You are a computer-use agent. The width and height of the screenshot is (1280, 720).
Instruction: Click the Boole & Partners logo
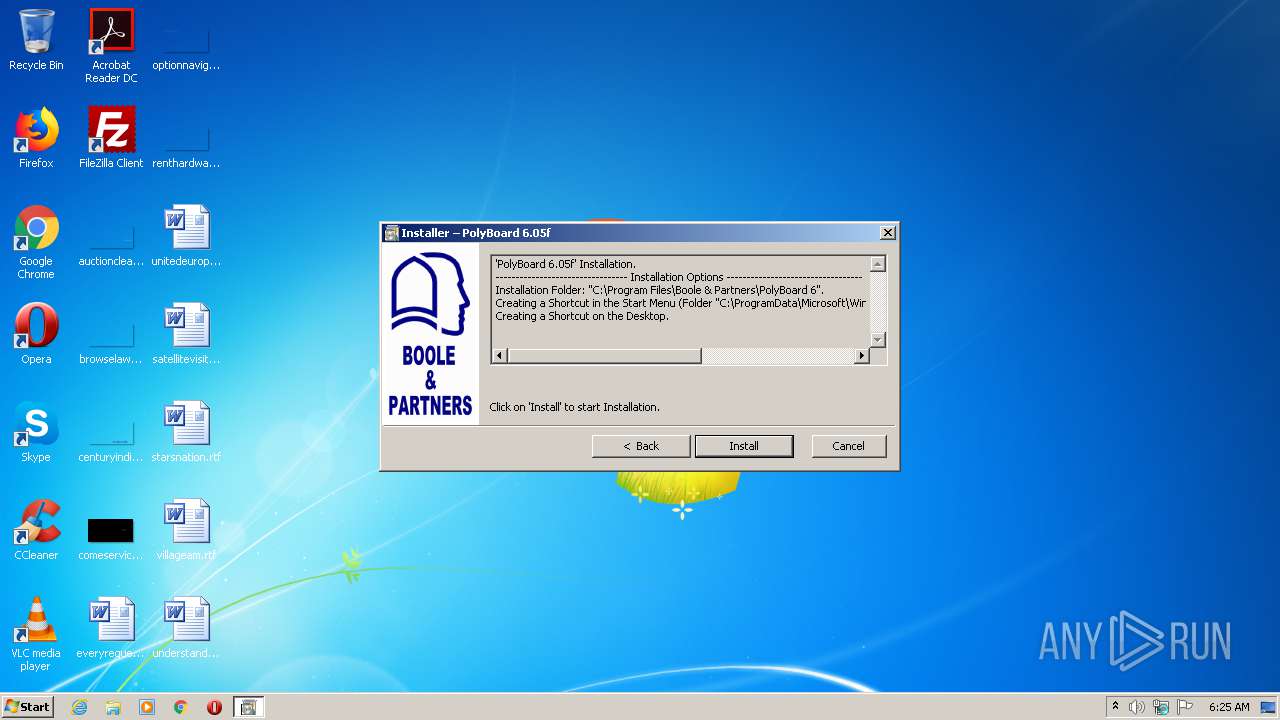(x=431, y=335)
